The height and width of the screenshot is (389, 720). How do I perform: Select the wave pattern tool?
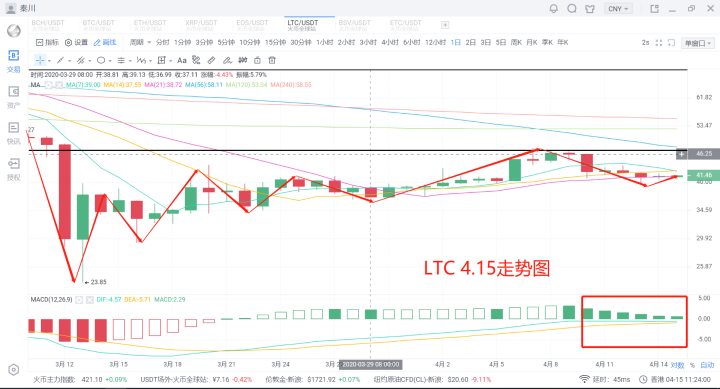tap(141, 60)
